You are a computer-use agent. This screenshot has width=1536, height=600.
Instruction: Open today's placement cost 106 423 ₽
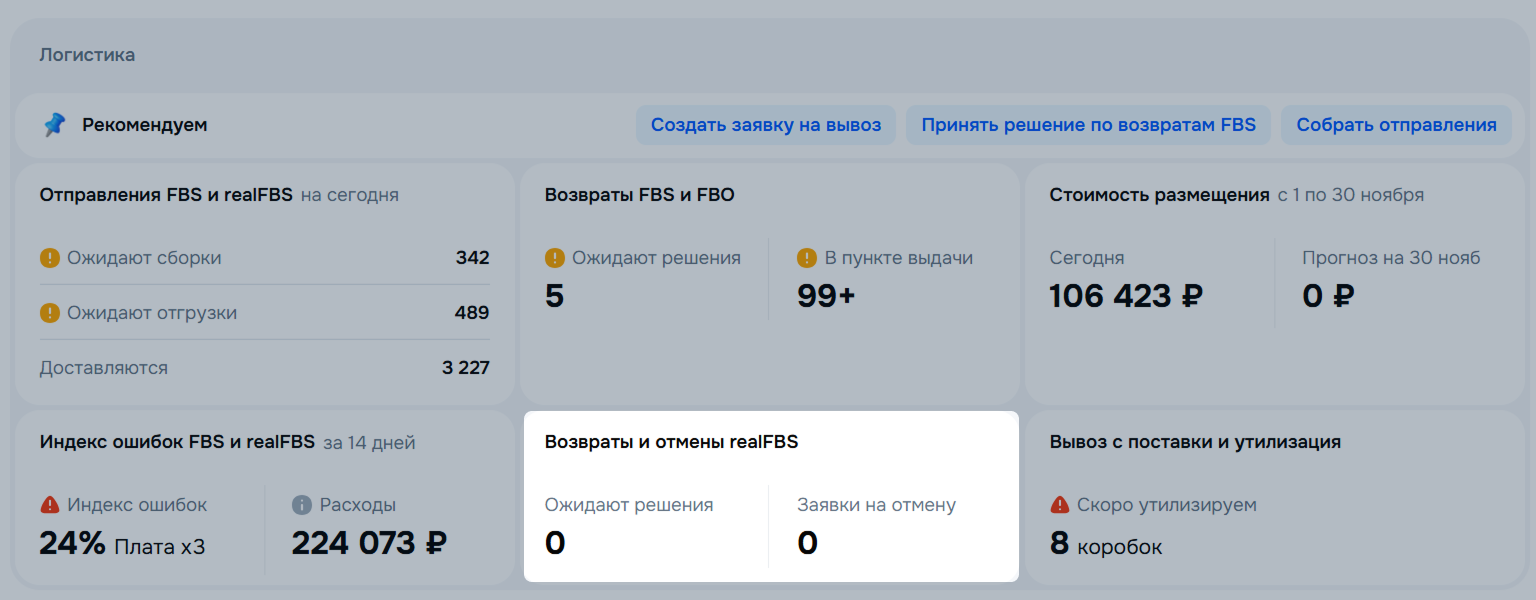point(1126,296)
